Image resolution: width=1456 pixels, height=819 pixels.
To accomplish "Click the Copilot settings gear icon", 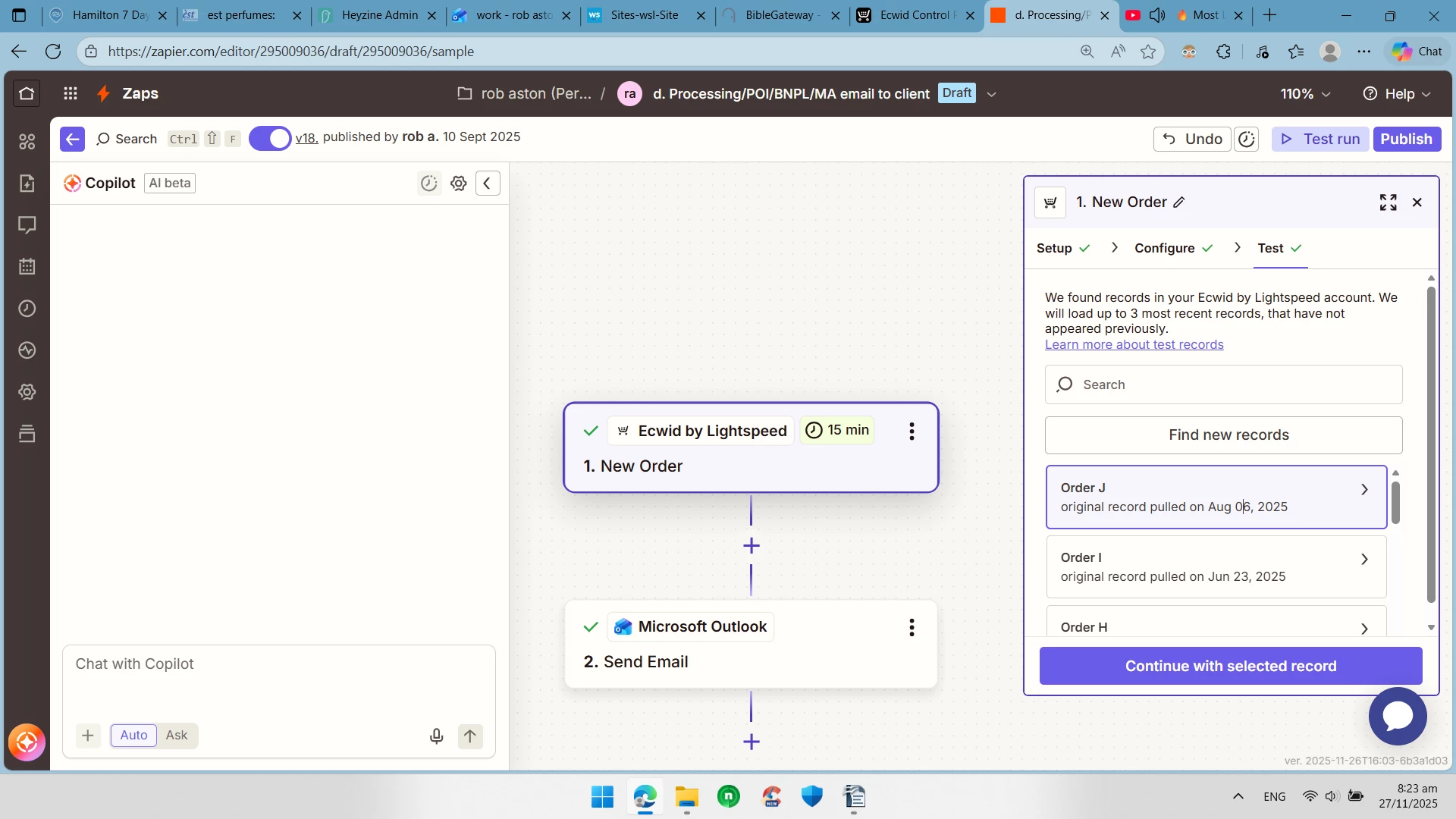I will click(458, 183).
